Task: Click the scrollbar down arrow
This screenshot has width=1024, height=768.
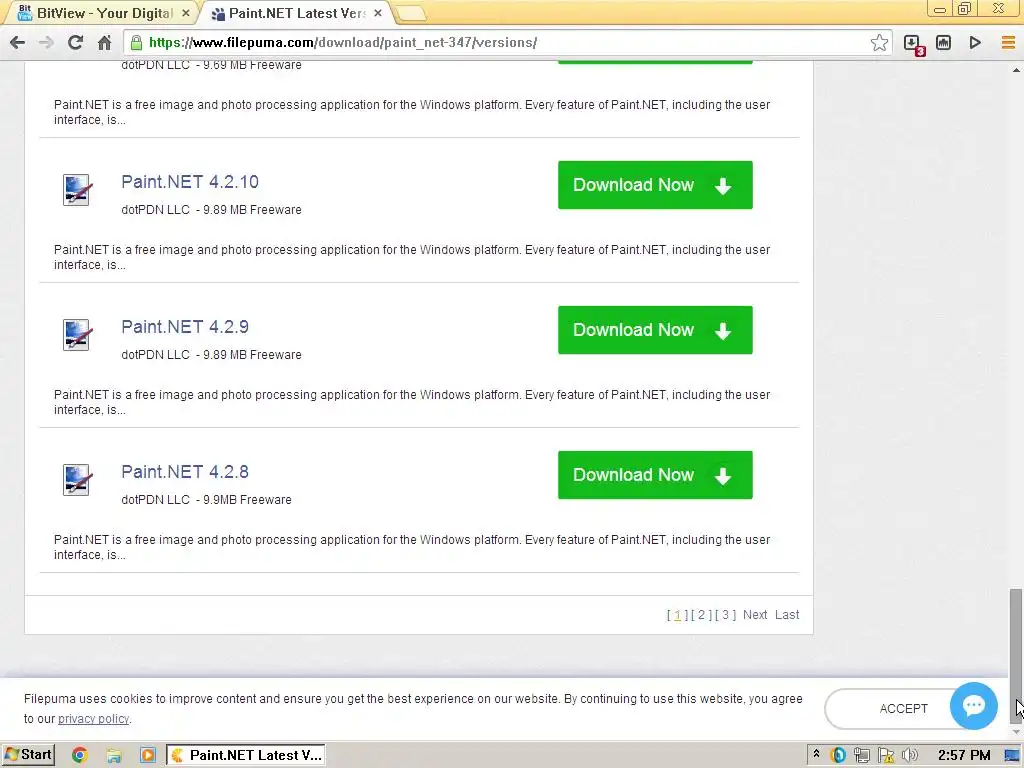Action: click(1016, 732)
